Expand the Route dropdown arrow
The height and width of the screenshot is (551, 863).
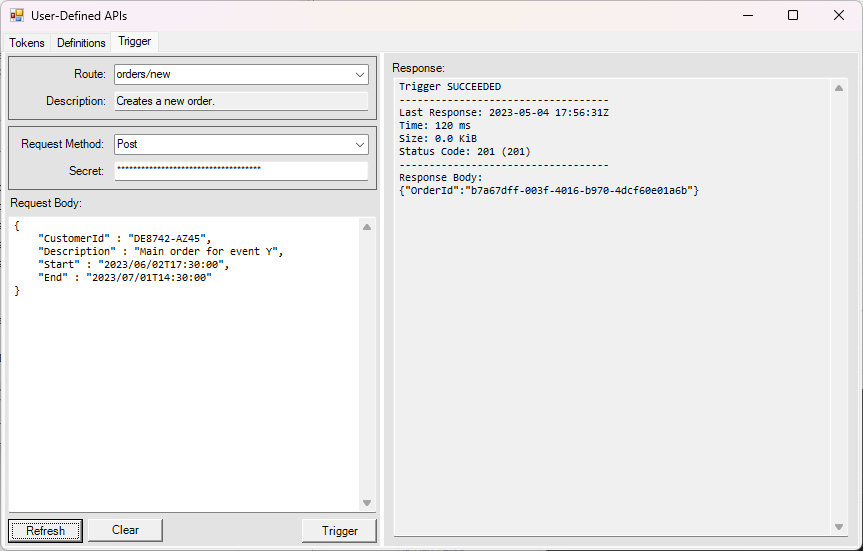pos(360,74)
